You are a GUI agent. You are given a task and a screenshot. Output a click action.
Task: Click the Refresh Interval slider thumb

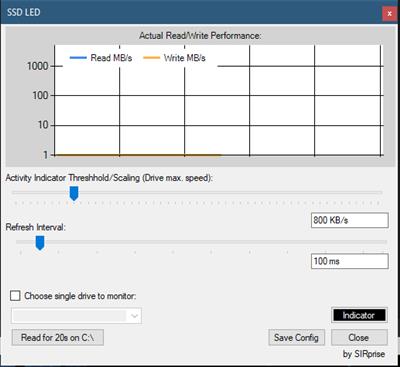coord(40,243)
